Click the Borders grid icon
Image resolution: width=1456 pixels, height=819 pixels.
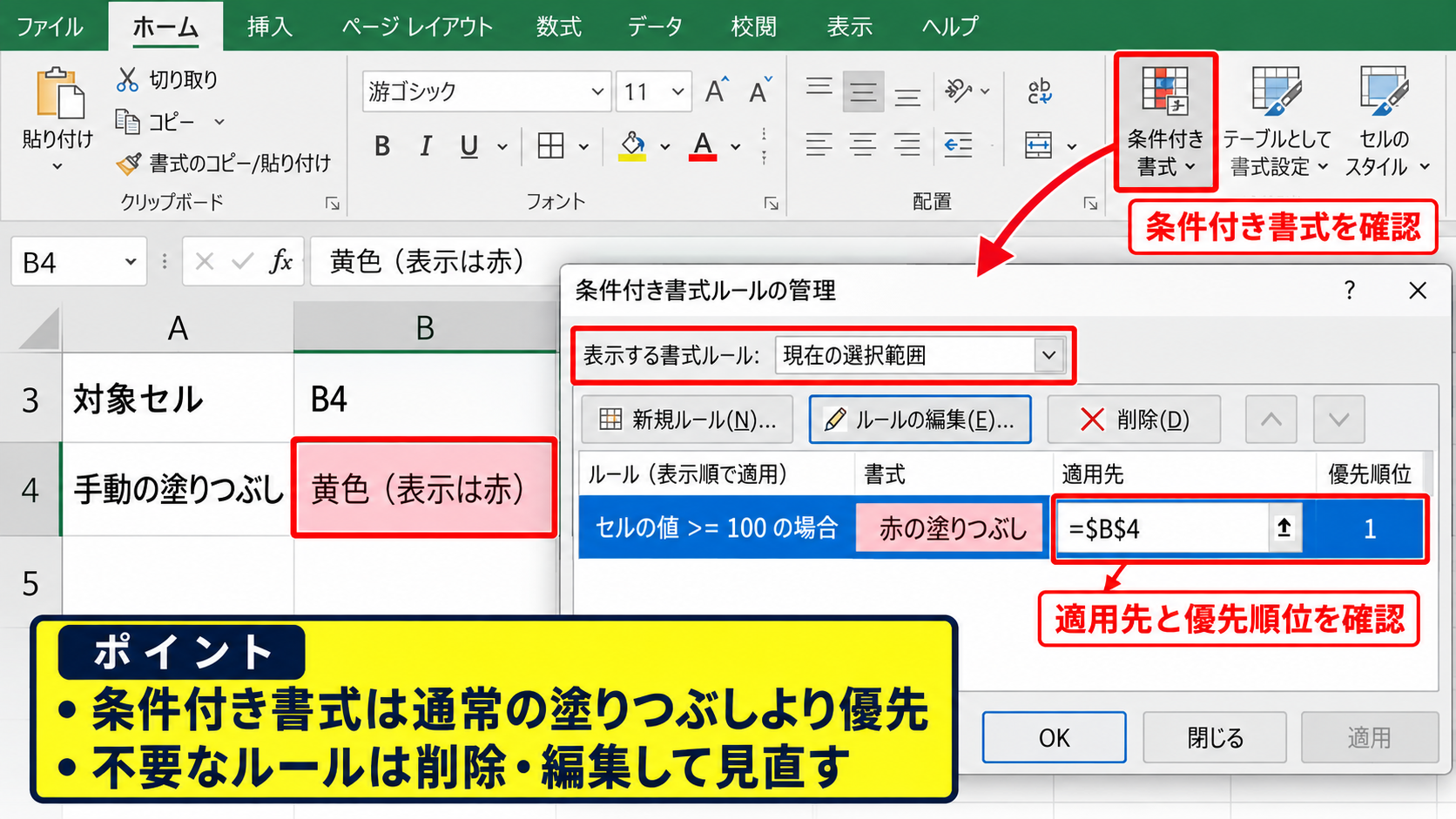click(550, 146)
